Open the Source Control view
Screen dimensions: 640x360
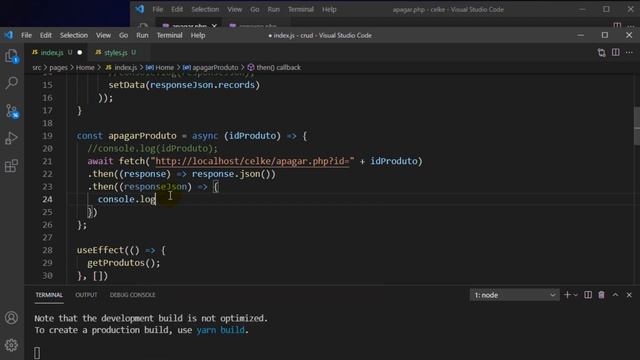11,111
